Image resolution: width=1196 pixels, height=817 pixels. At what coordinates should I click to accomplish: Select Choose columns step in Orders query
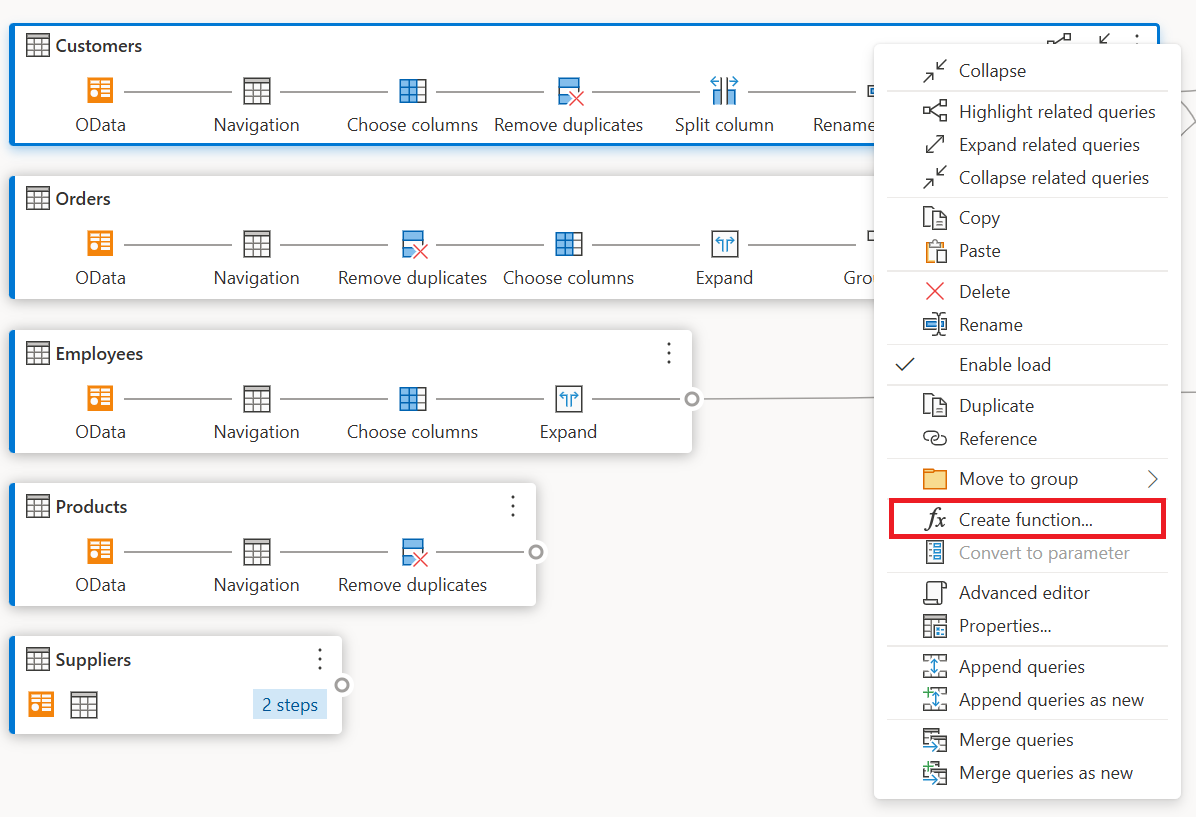569,244
